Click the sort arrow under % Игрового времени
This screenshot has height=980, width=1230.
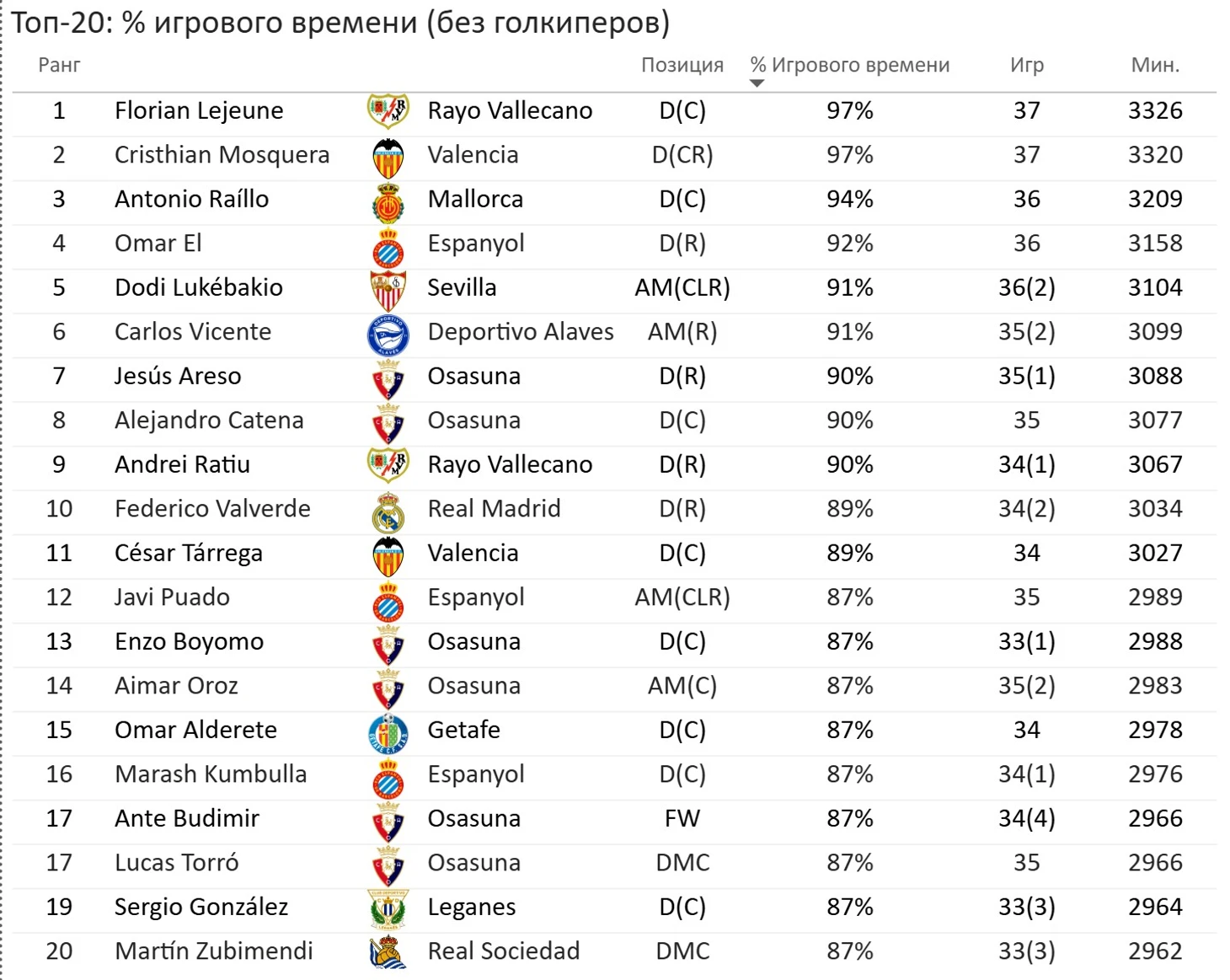tap(757, 83)
